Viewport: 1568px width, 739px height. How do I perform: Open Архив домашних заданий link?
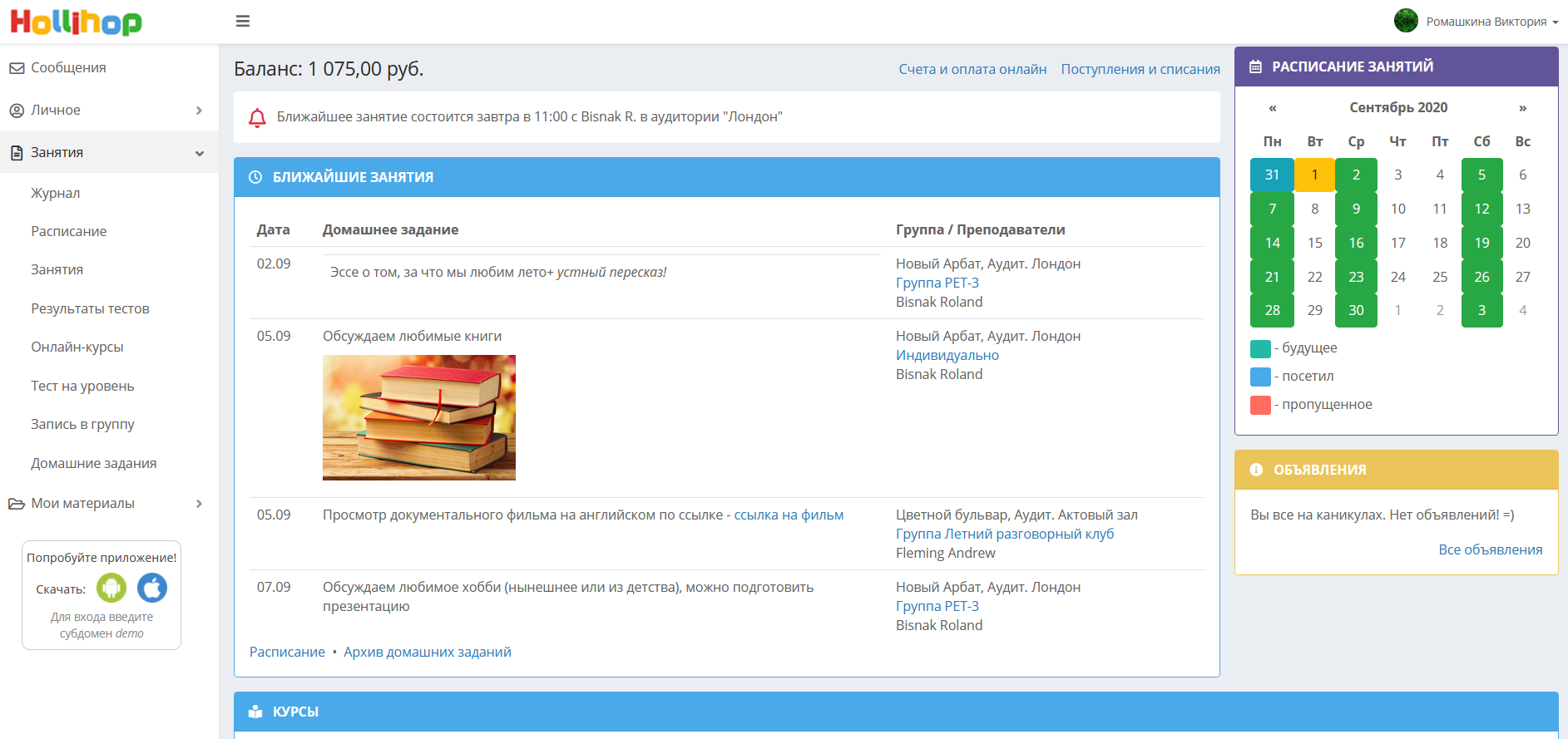(x=428, y=652)
